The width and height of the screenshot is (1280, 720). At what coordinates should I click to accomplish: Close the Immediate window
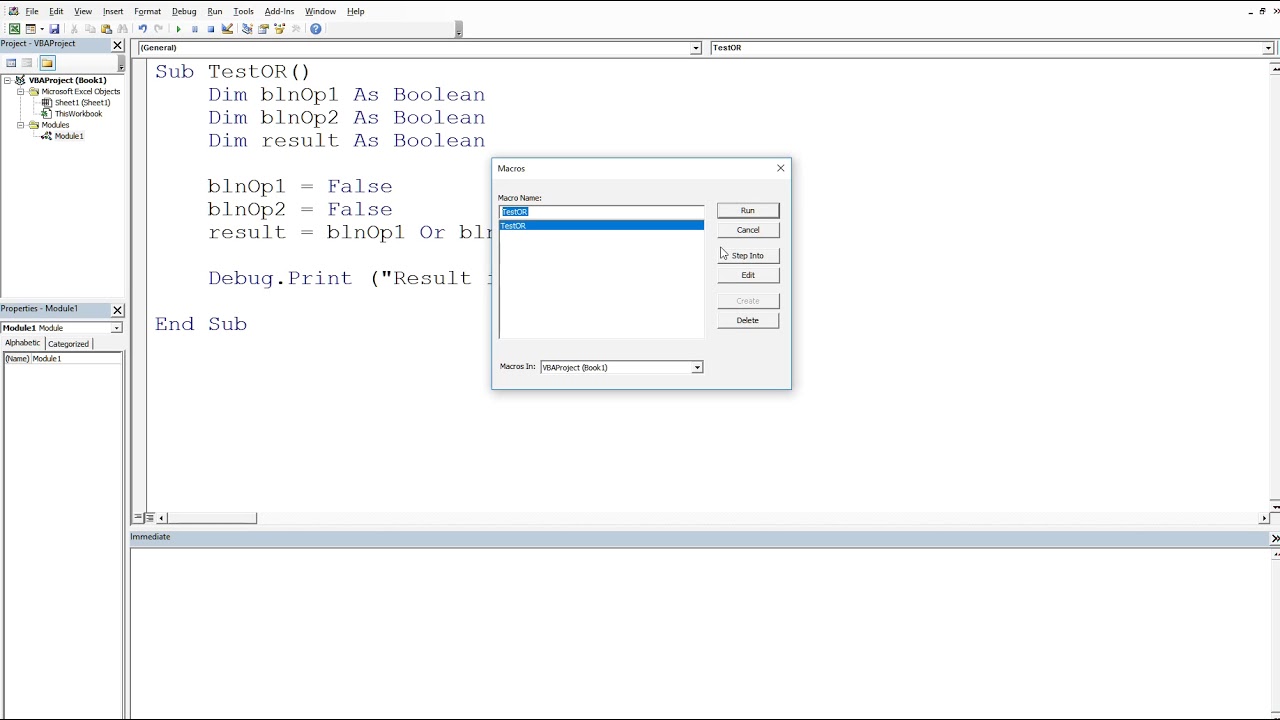(1275, 538)
